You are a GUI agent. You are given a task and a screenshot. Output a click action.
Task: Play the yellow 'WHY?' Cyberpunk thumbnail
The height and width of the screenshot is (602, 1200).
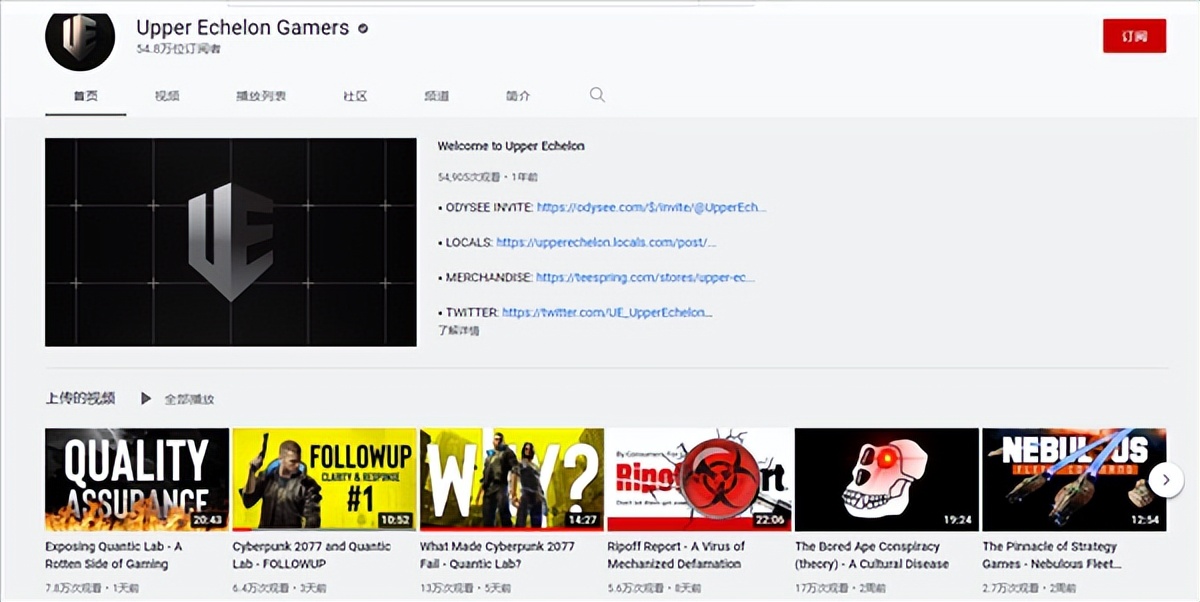(x=512, y=479)
